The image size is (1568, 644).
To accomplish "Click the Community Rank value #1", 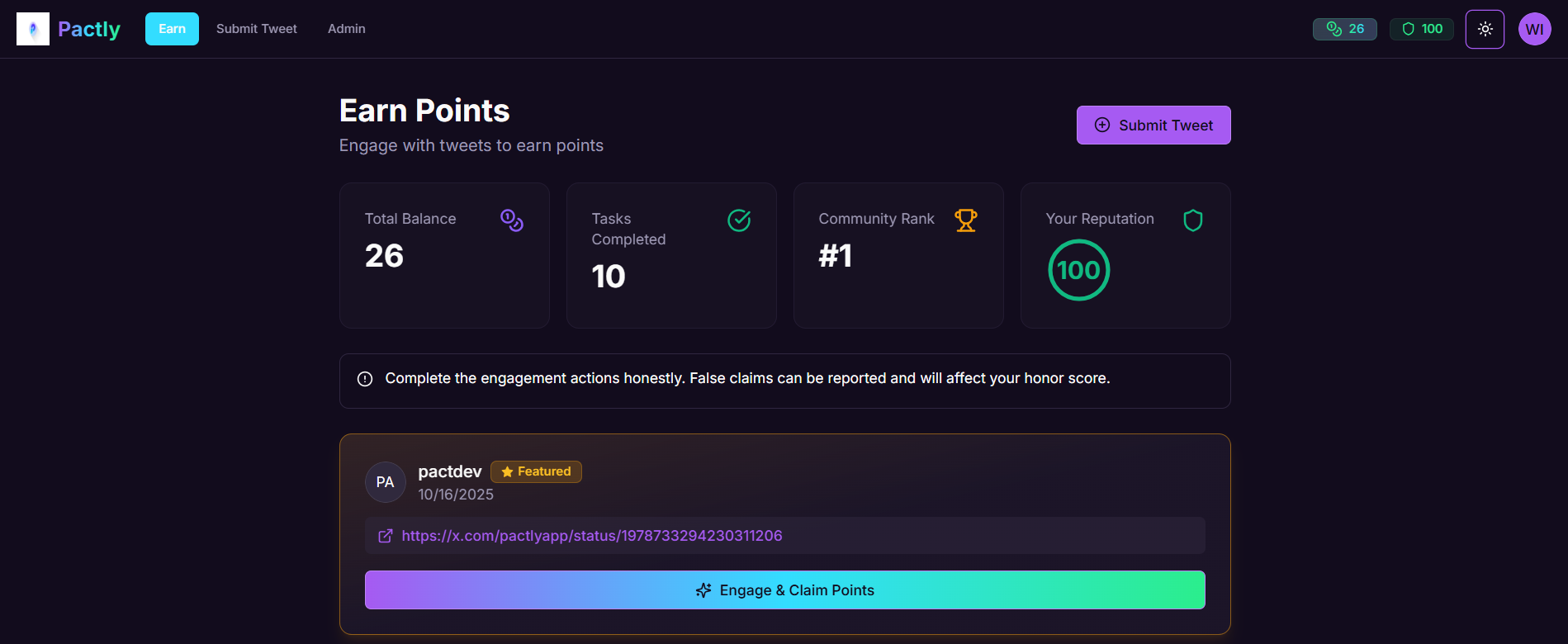I will pos(836,256).
